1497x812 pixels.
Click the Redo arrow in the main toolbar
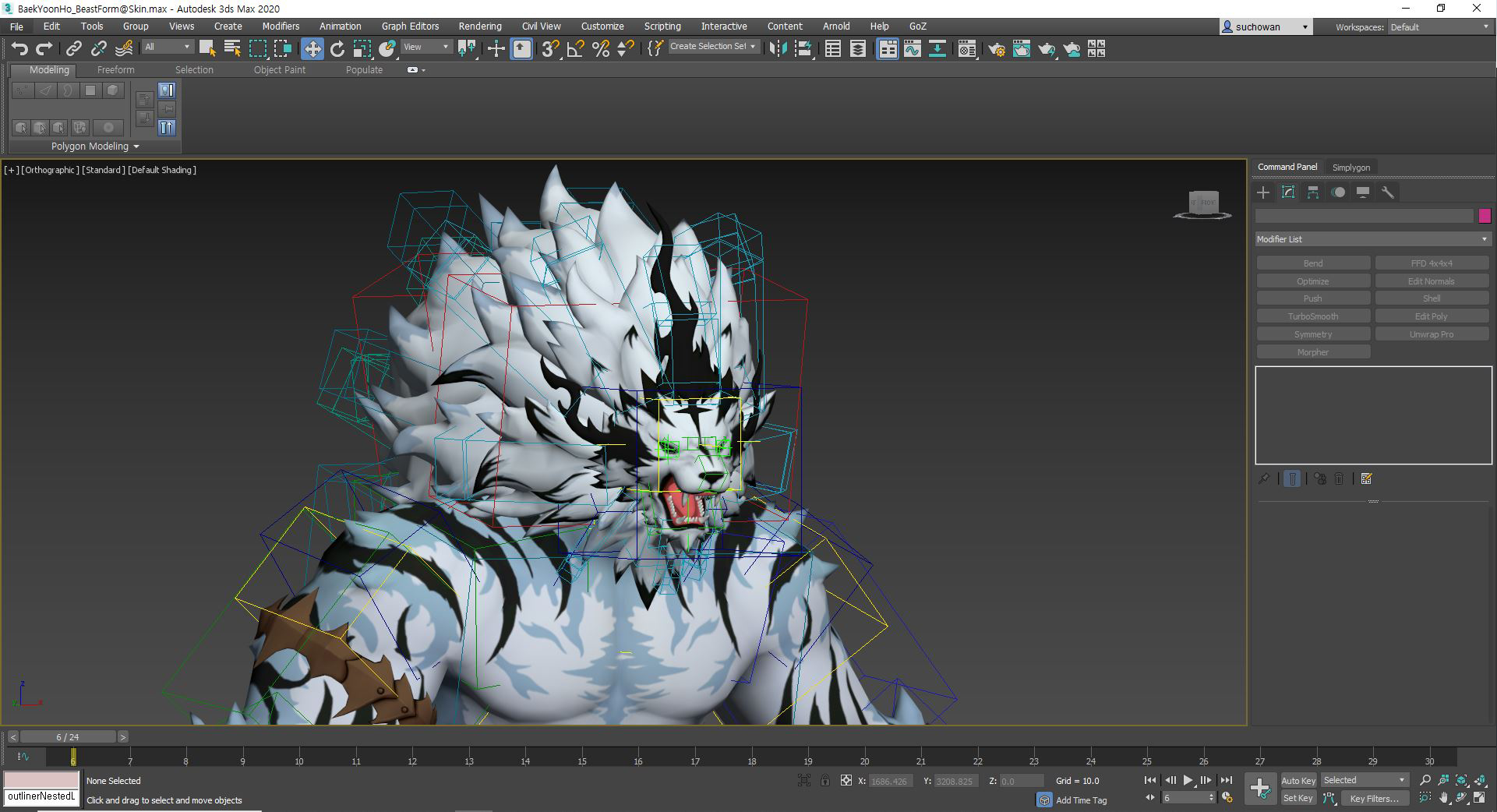[x=44, y=49]
